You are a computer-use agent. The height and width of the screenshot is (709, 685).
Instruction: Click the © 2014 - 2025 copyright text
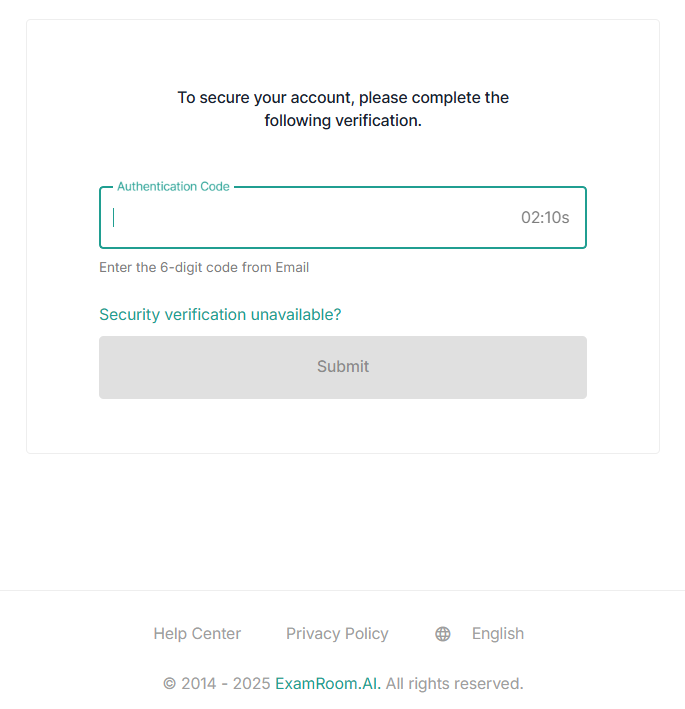click(x=217, y=684)
